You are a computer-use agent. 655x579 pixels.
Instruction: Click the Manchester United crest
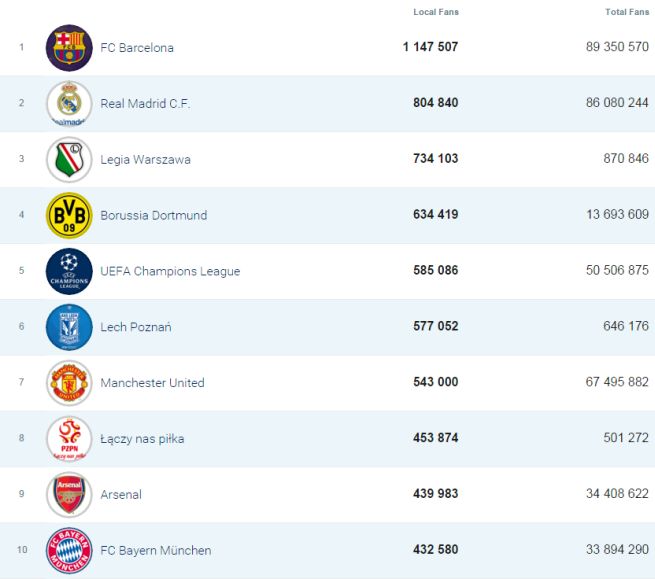pyautogui.click(x=69, y=383)
